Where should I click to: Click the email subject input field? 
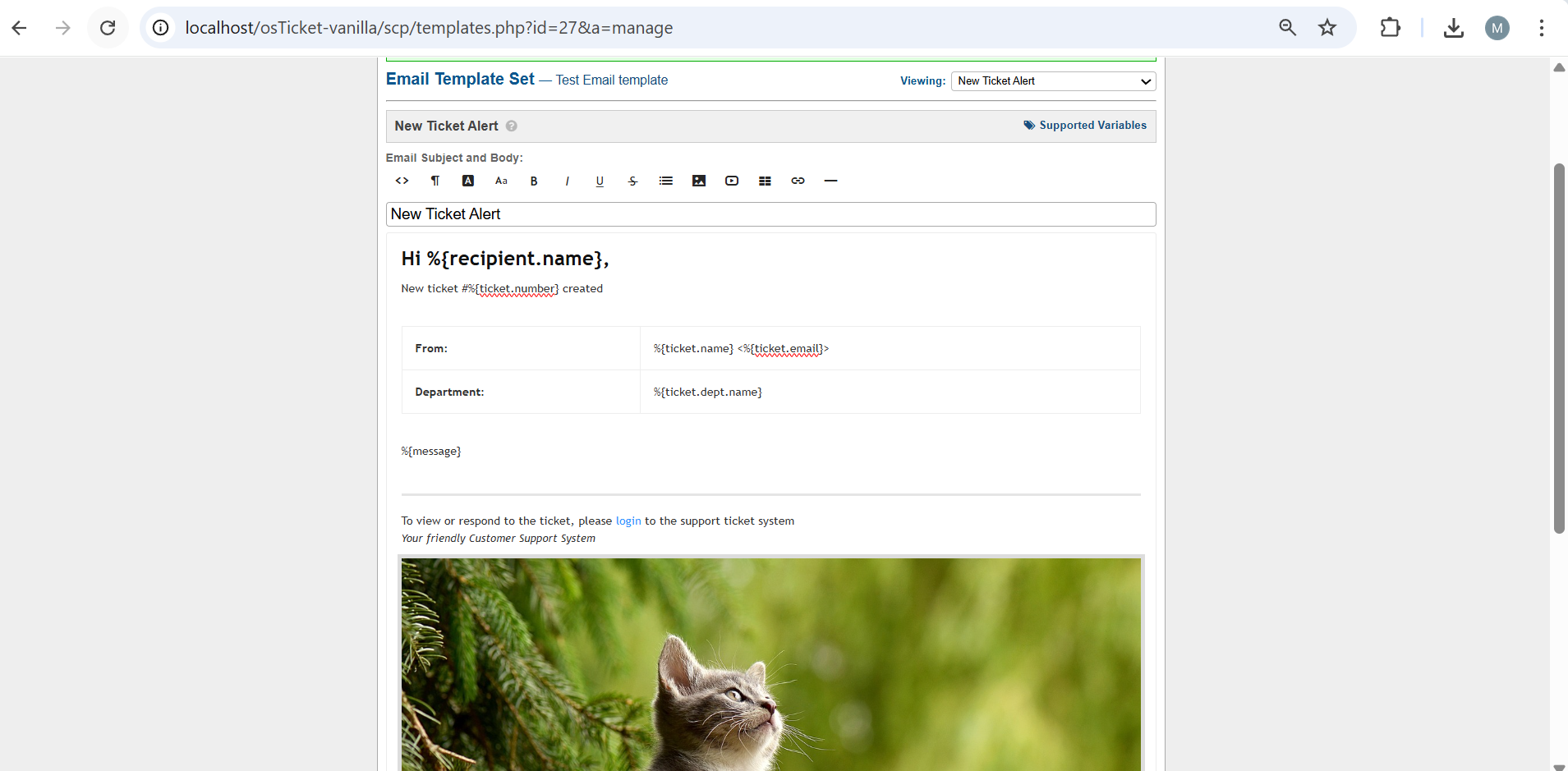pyautogui.click(x=770, y=214)
